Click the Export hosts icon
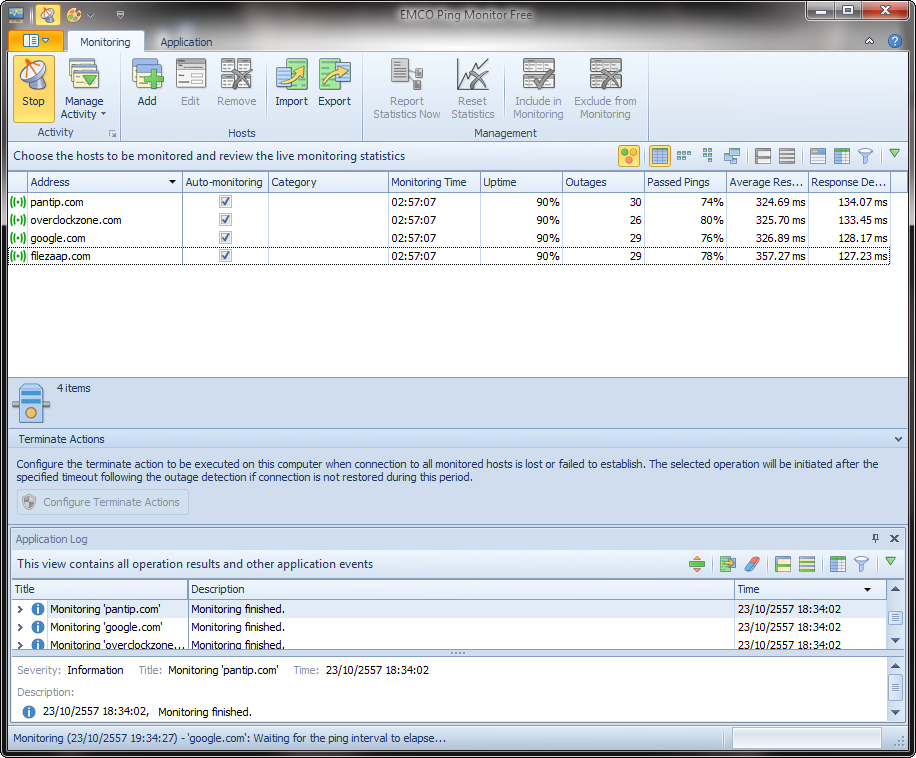The image size is (916, 758). coord(335,76)
